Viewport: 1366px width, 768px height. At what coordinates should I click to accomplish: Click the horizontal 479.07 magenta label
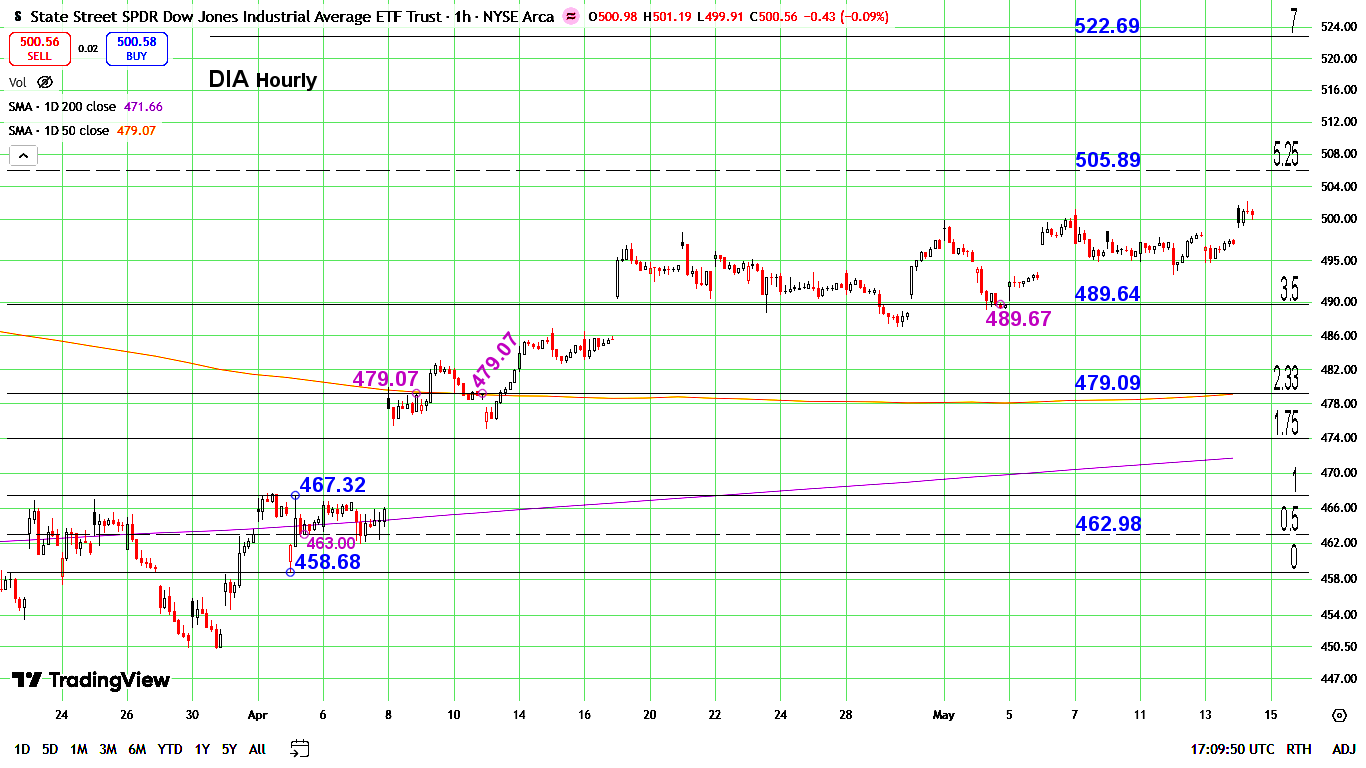[385, 379]
